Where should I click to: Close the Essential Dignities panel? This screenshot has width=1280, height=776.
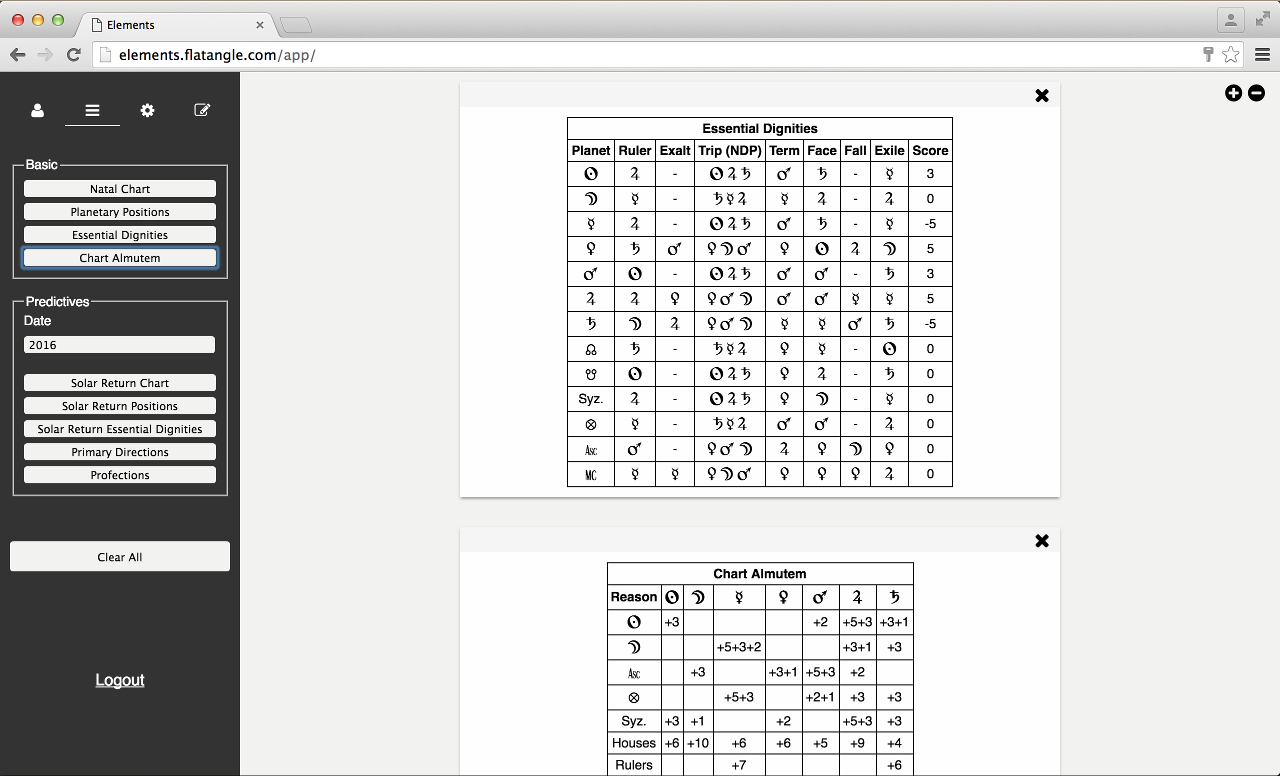(x=1041, y=96)
